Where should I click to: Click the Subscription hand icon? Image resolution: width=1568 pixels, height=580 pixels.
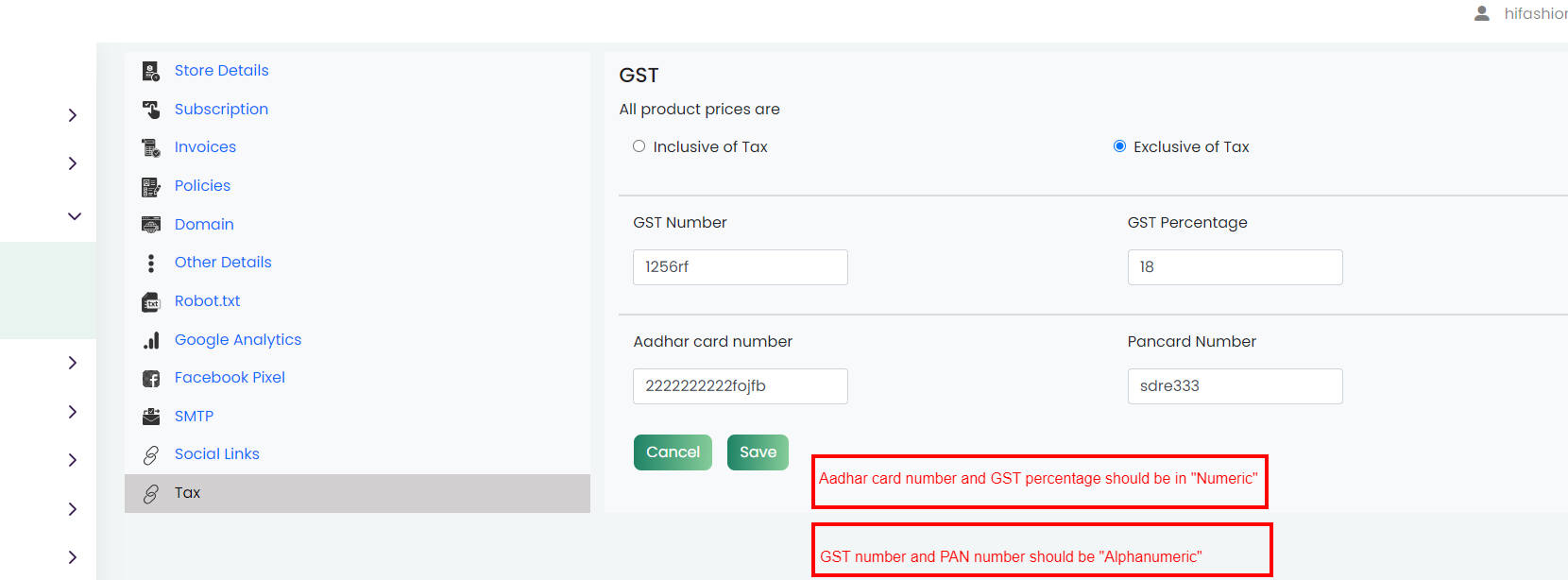click(150, 110)
